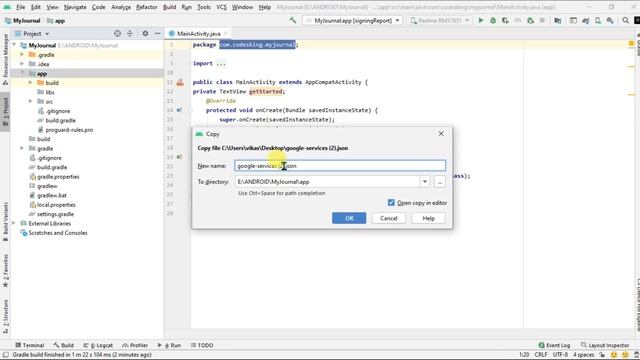Start debugging with the bug icon

(x=493, y=20)
